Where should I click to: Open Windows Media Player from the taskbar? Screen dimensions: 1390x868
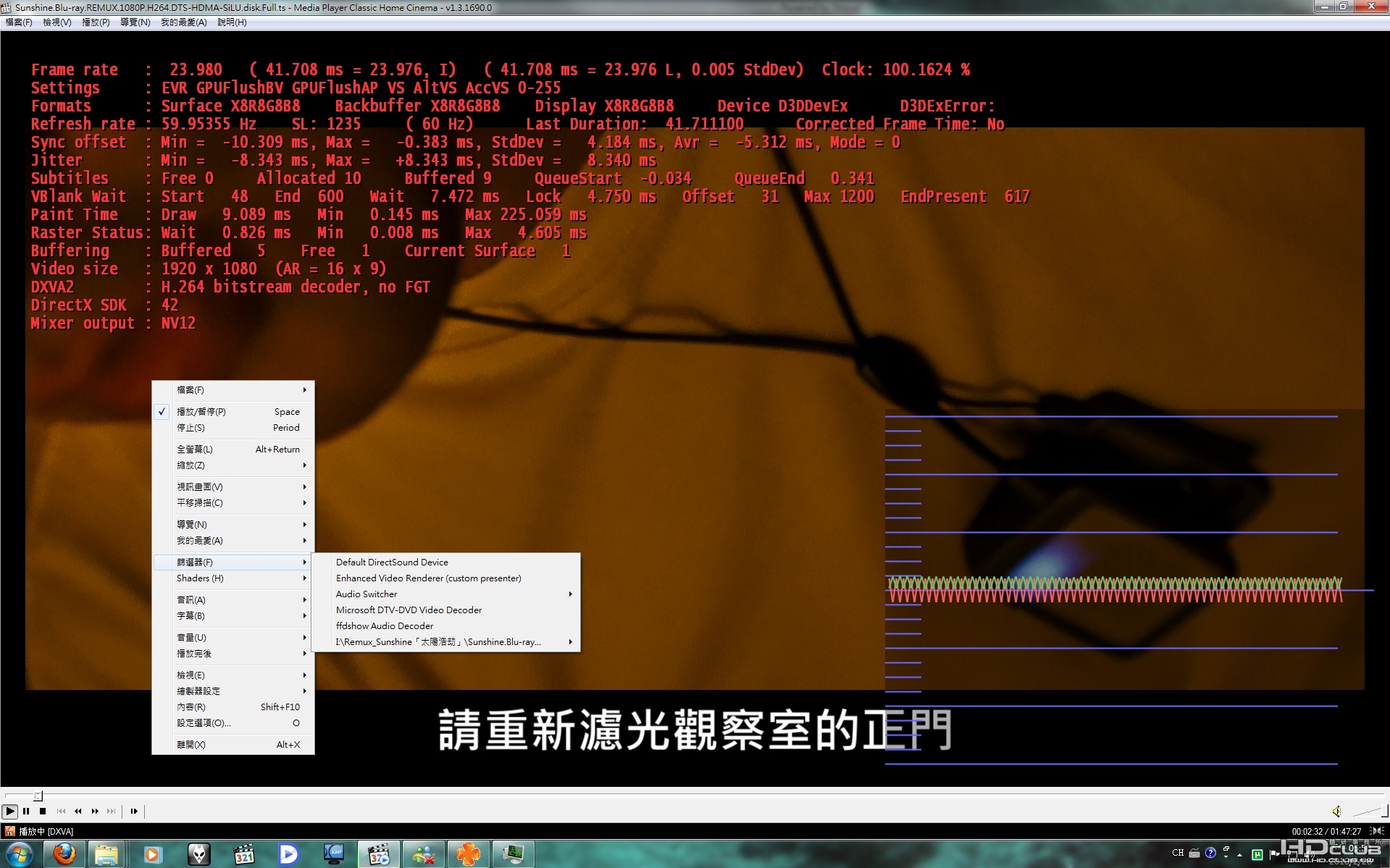coord(152,854)
